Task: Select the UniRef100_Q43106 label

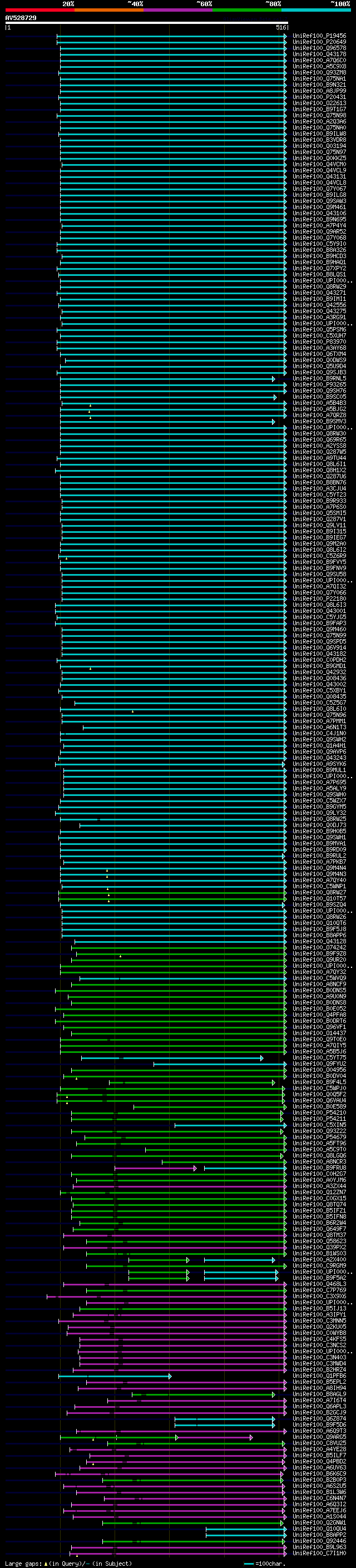Action: coord(319,214)
